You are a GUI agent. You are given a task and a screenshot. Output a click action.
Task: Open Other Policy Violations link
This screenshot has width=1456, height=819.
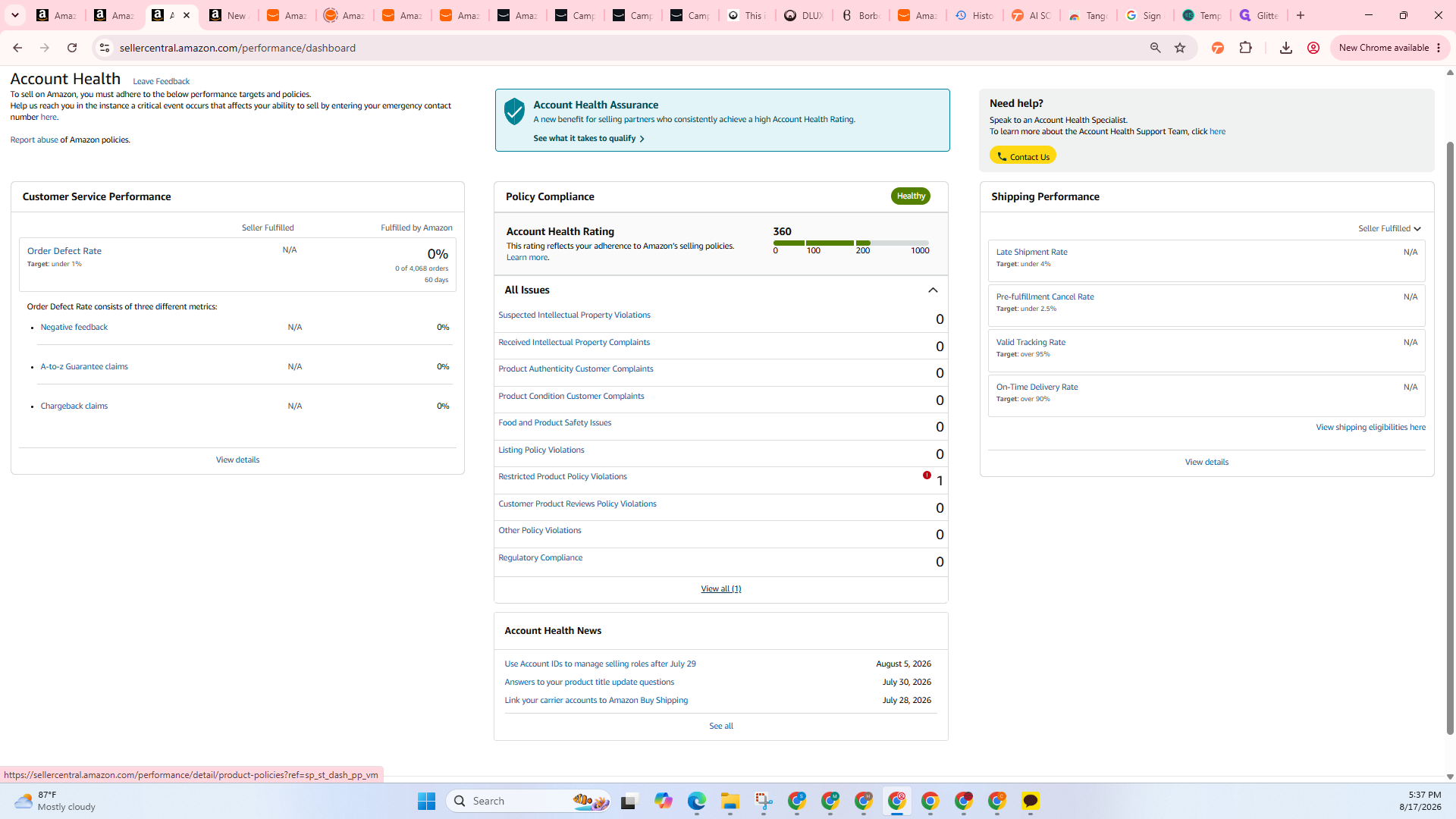[x=540, y=531]
